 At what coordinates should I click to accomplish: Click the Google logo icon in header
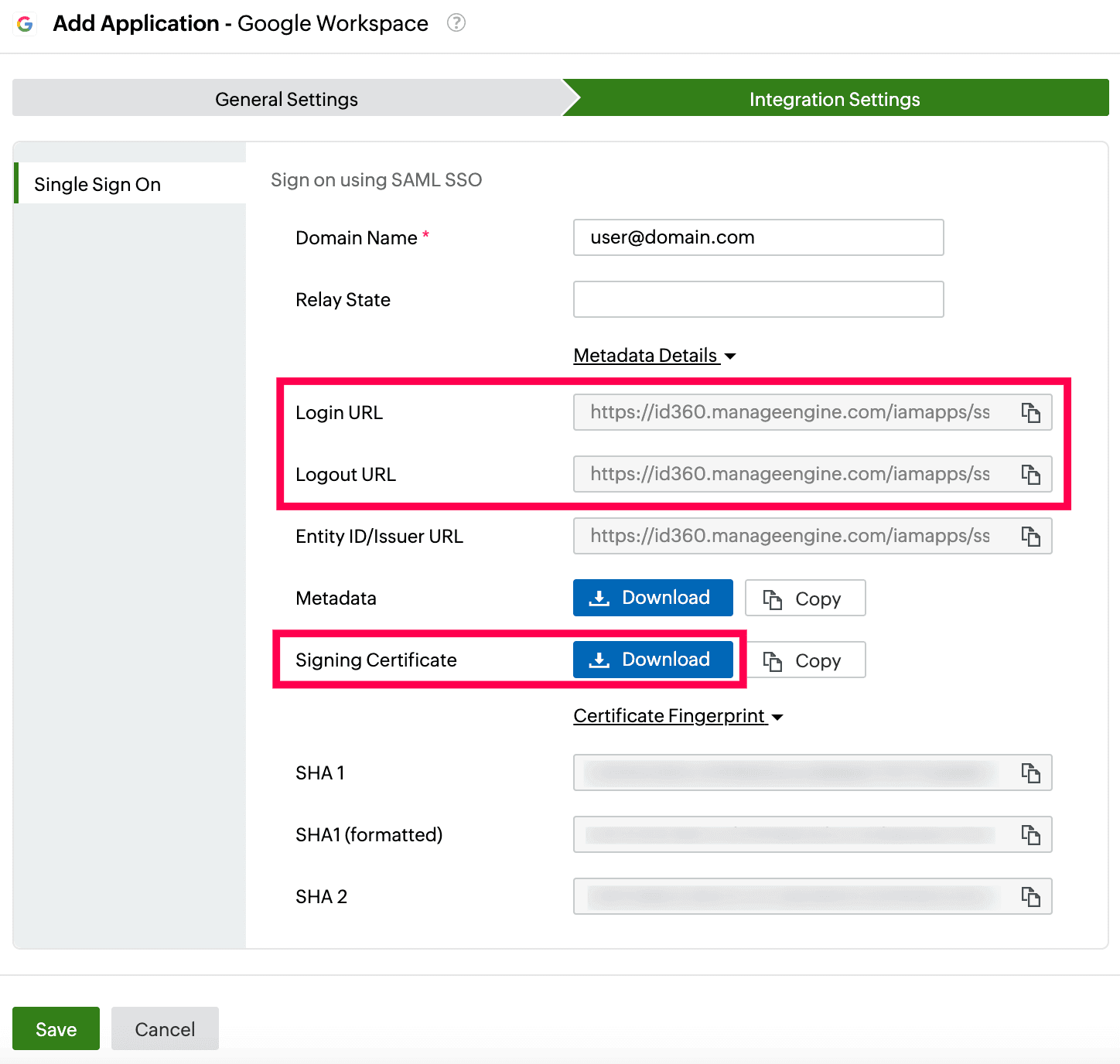[x=25, y=24]
